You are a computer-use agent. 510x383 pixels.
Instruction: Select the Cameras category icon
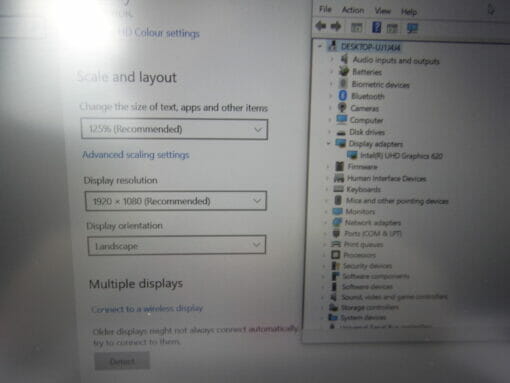click(x=342, y=108)
